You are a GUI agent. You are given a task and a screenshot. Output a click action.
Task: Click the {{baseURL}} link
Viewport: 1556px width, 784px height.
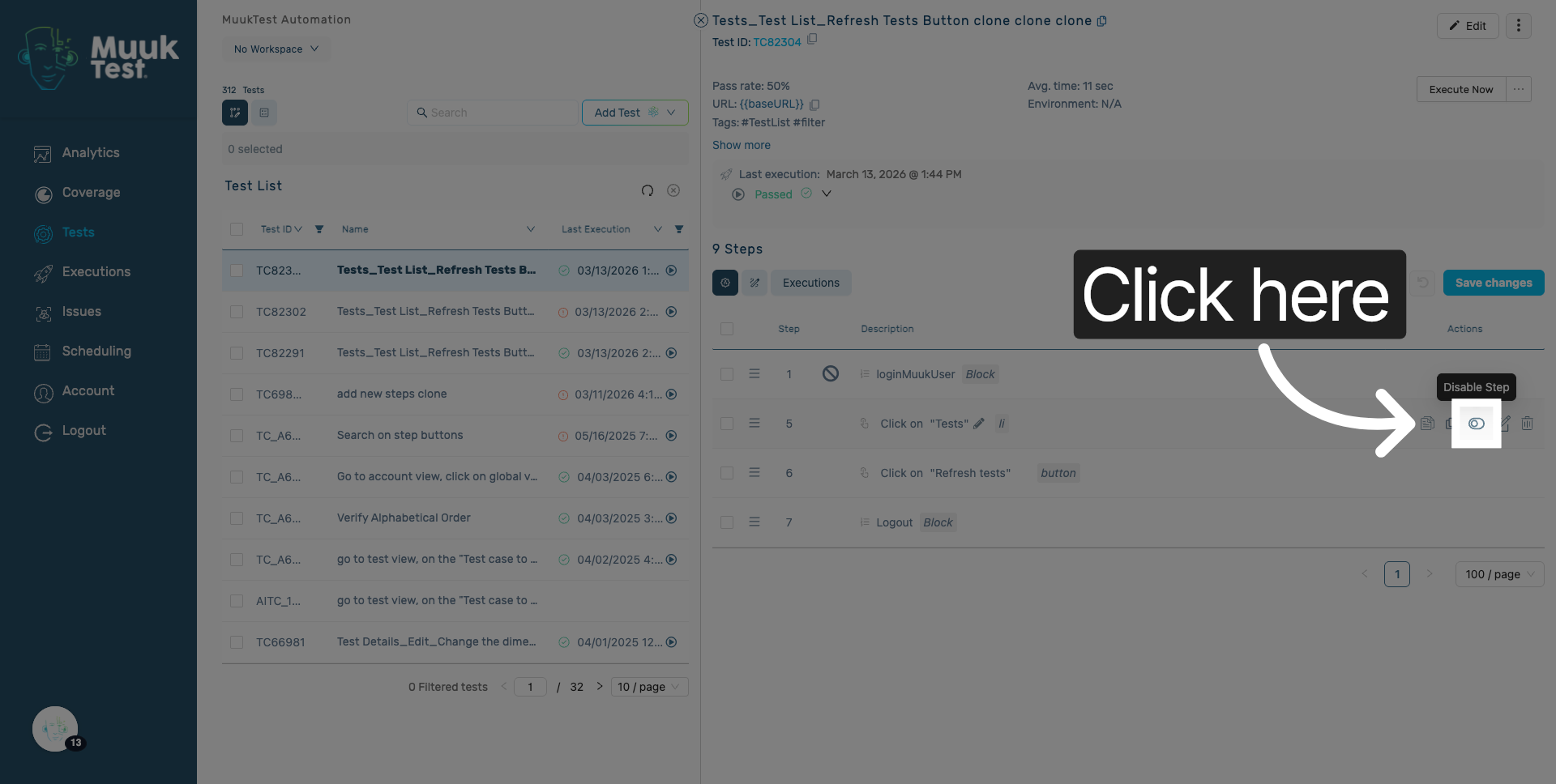[772, 104]
